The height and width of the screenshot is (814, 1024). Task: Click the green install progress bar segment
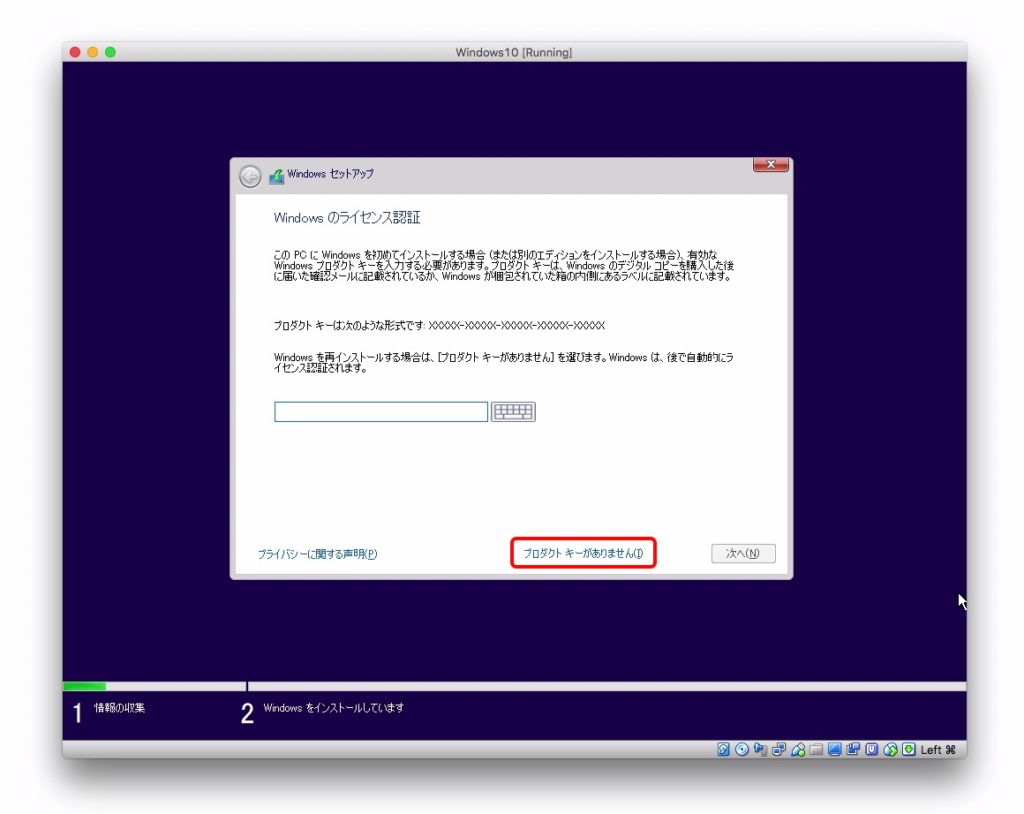point(84,686)
